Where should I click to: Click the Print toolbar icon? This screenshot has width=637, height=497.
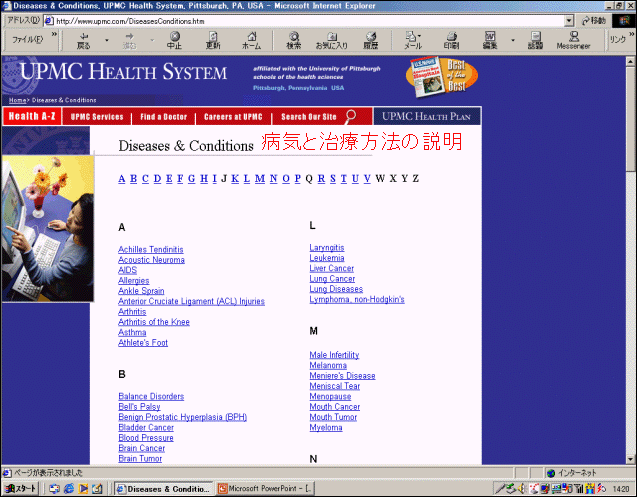click(x=452, y=39)
